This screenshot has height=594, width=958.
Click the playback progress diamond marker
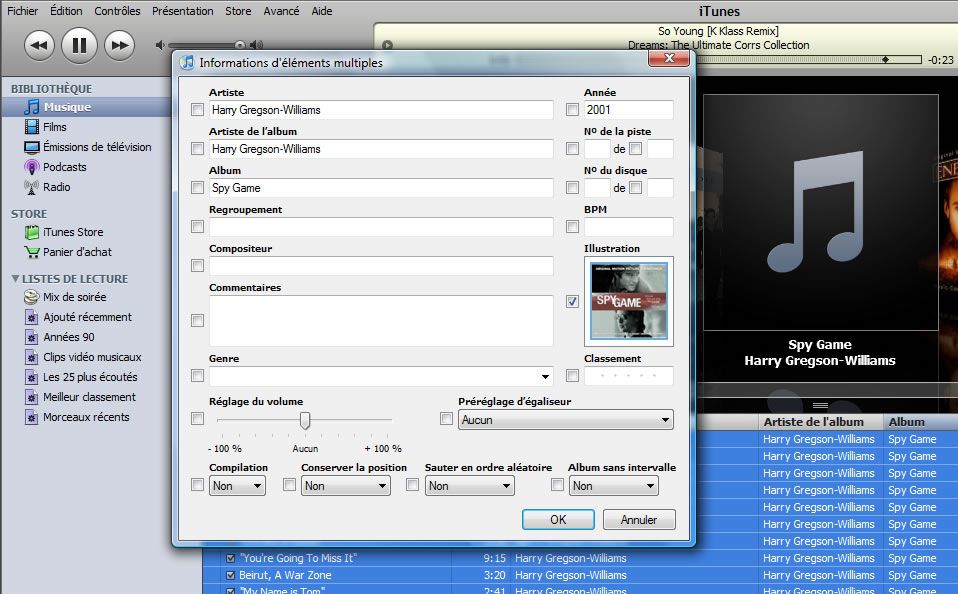(885, 60)
